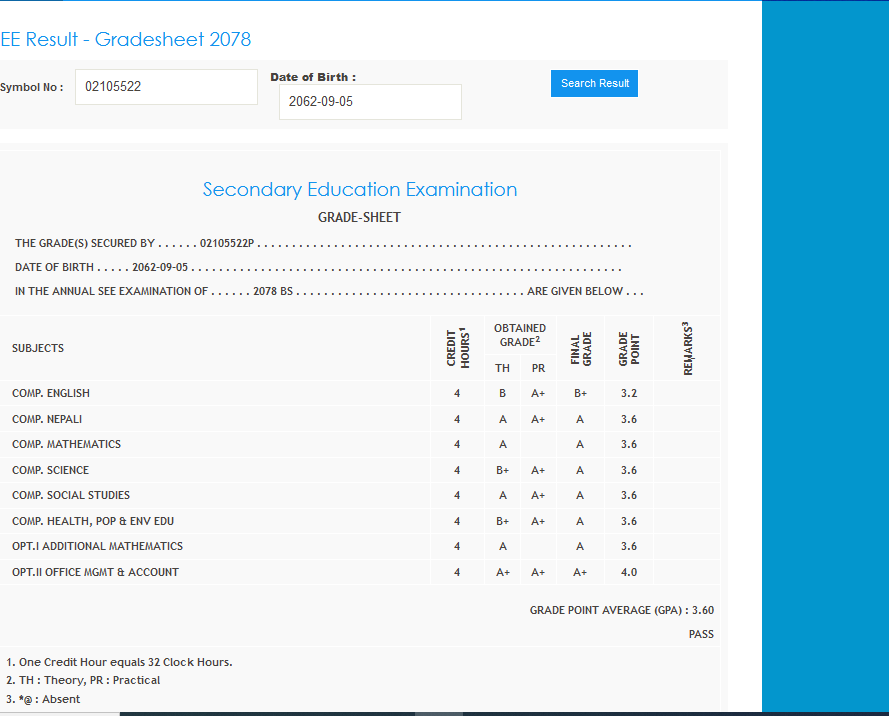Select the GRADE-SHEET subtitle text

(x=359, y=217)
